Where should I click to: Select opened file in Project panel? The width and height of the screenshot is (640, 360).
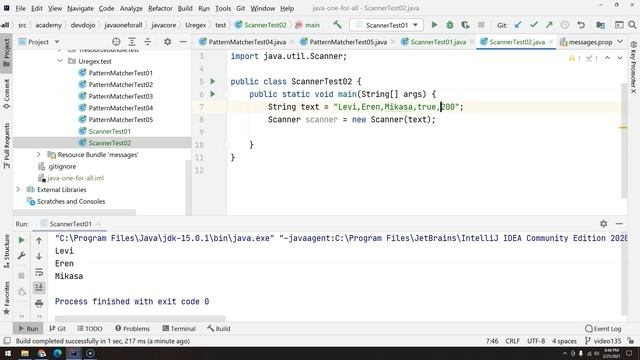[x=116, y=42]
